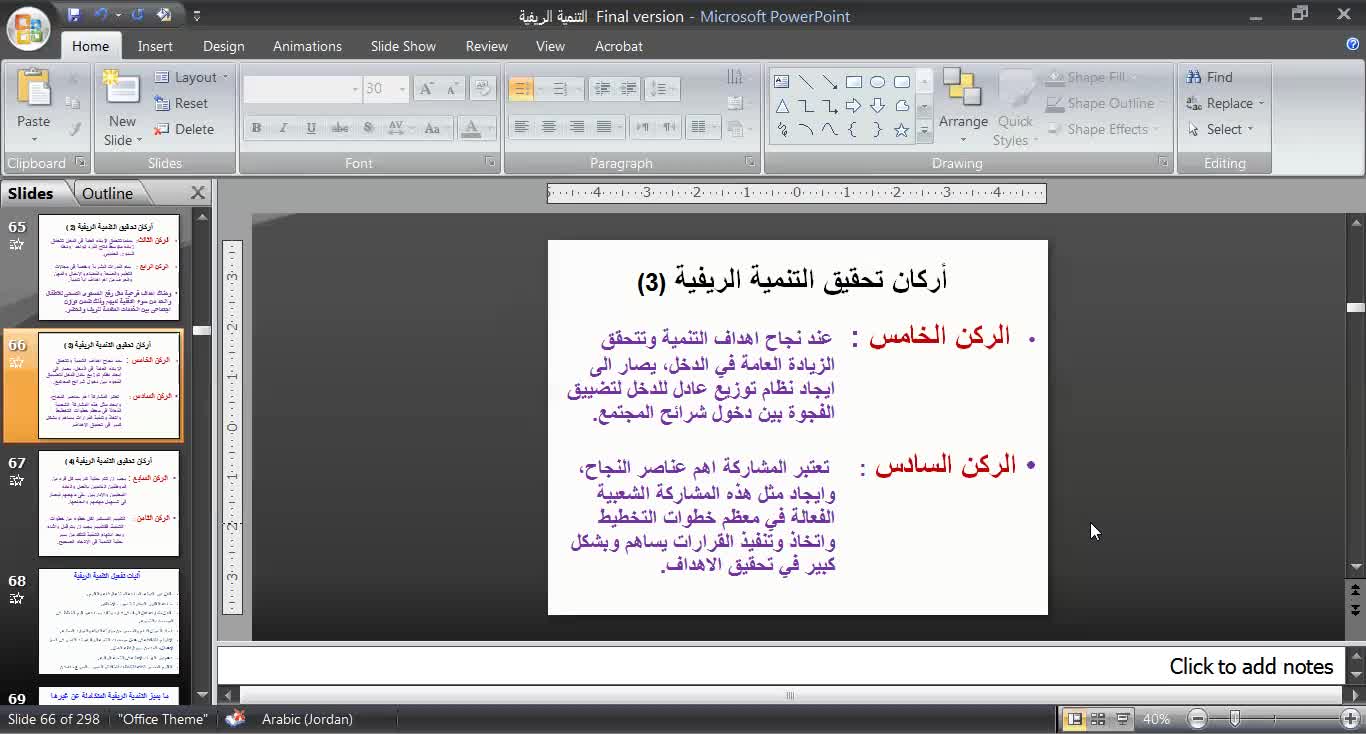Screen dimensions: 1366x734
Task: Select the Oval shape
Action: point(877,82)
